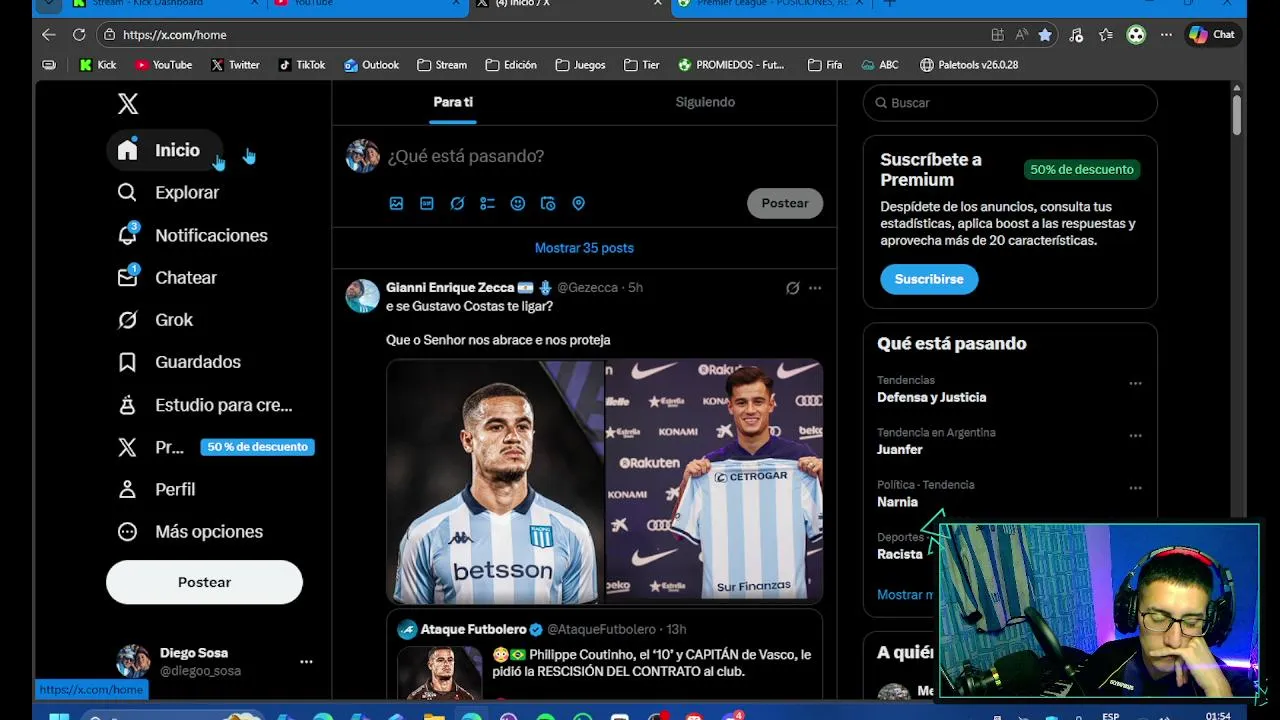The image size is (1280, 720).
Task: Open Grok from the sidebar
Action: coord(155,320)
